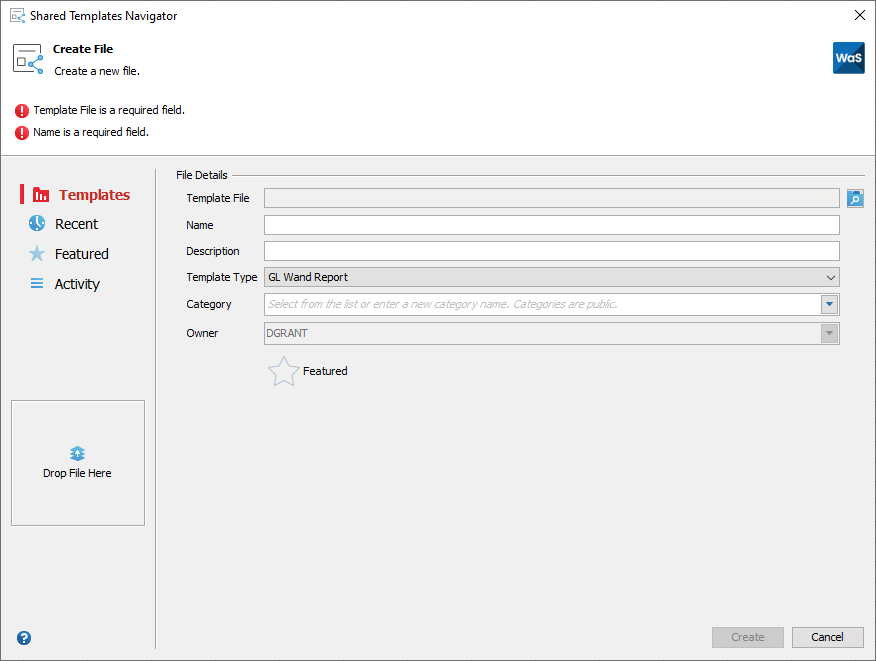The width and height of the screenshot is (876, 661).
Task: Open the Activity sidebar icon
Action: coord(38,284)
